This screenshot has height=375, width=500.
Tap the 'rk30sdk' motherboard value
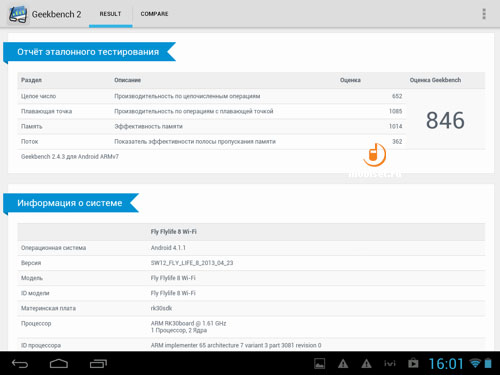tap(161, 308)
